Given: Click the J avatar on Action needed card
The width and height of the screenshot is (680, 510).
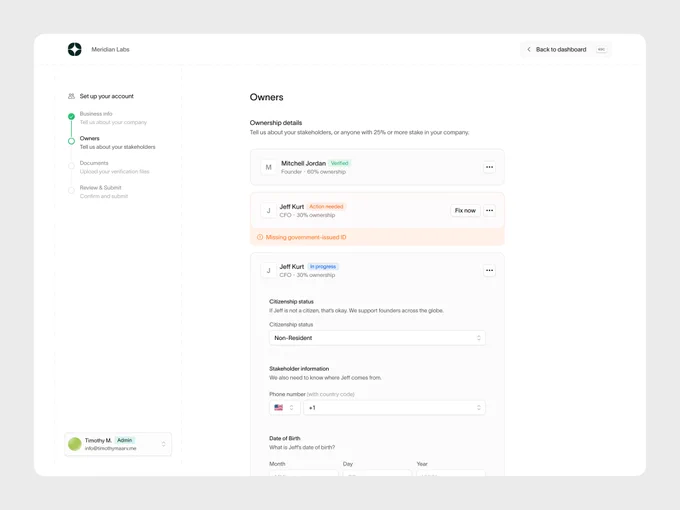Looking at the screenshot, I should click(x=268, y=211).
